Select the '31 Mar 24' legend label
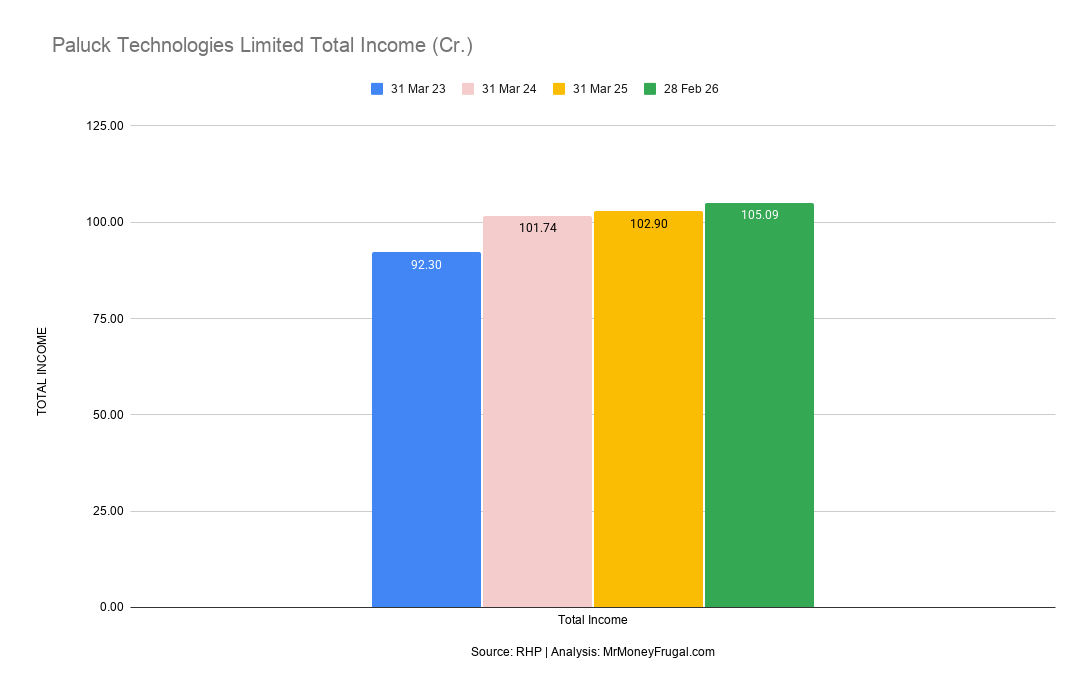 509,89
